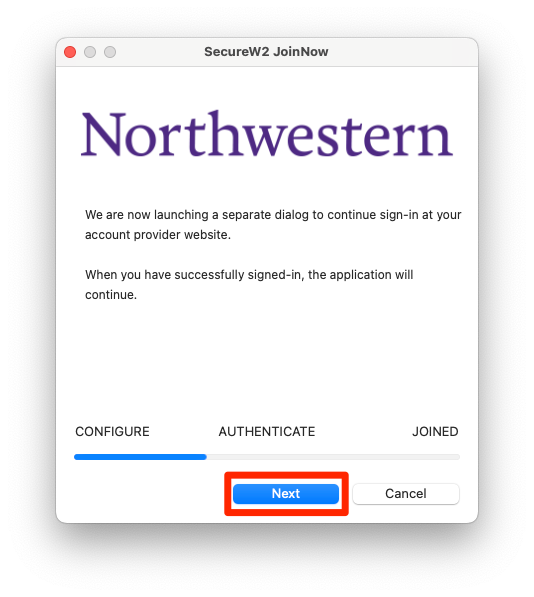Click the word "dialog" in first paragraph
The height and width of the screenshot is (597, 534).
[292, 215]
